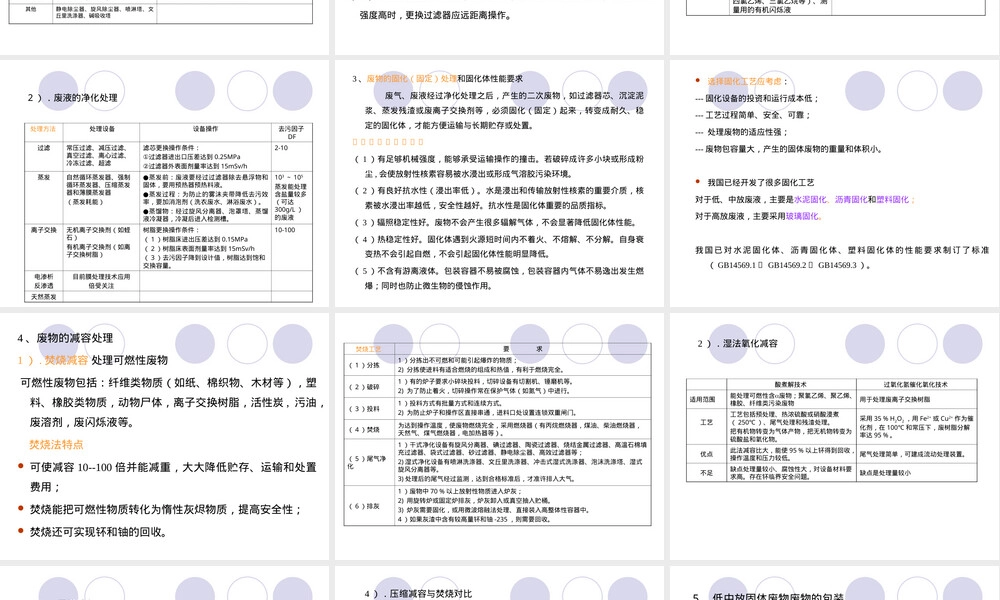1000x600 pixels.
Task: Select the 不足 row label
Action: click(x=706, y=472)
